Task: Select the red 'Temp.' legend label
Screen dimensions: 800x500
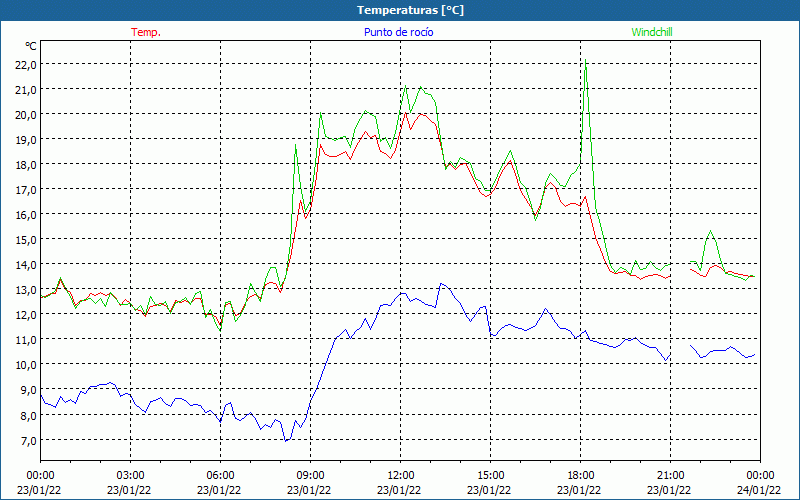Action: pos(146,32)
